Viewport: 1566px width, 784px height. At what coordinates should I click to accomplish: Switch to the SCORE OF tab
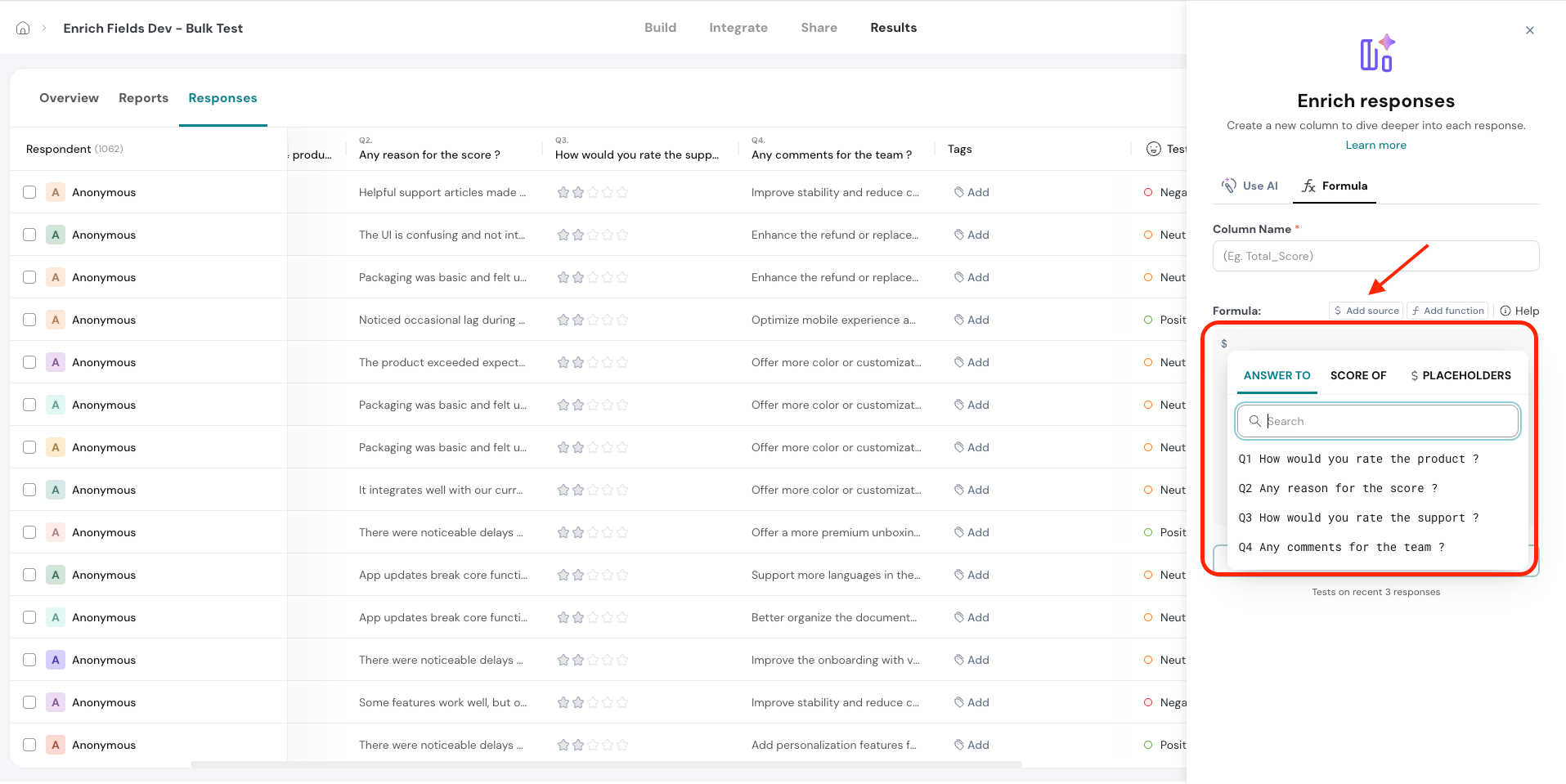(x=1357, y=375)
